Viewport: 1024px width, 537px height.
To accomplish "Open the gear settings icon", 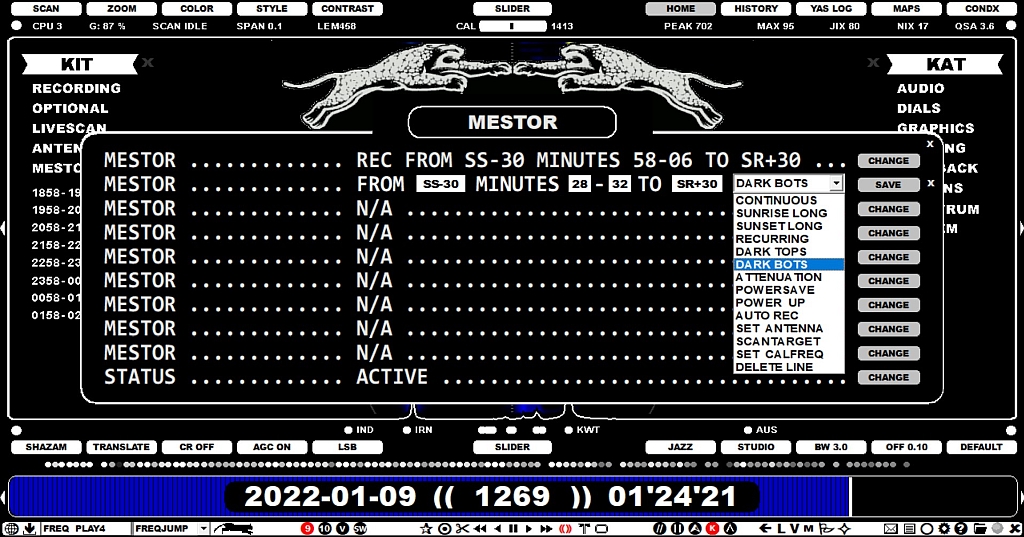I will click(944, 528).
